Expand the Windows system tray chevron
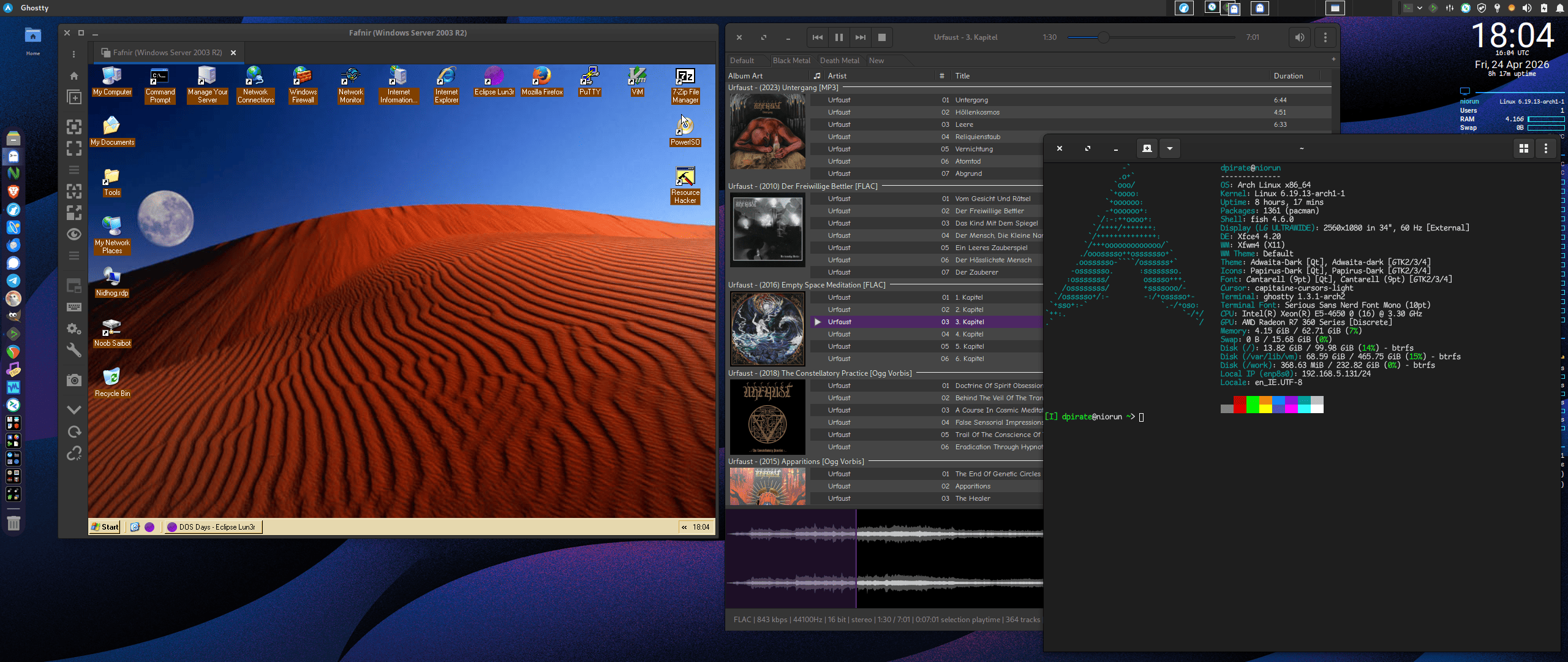The image size is (1568, 662). point(684,527)
